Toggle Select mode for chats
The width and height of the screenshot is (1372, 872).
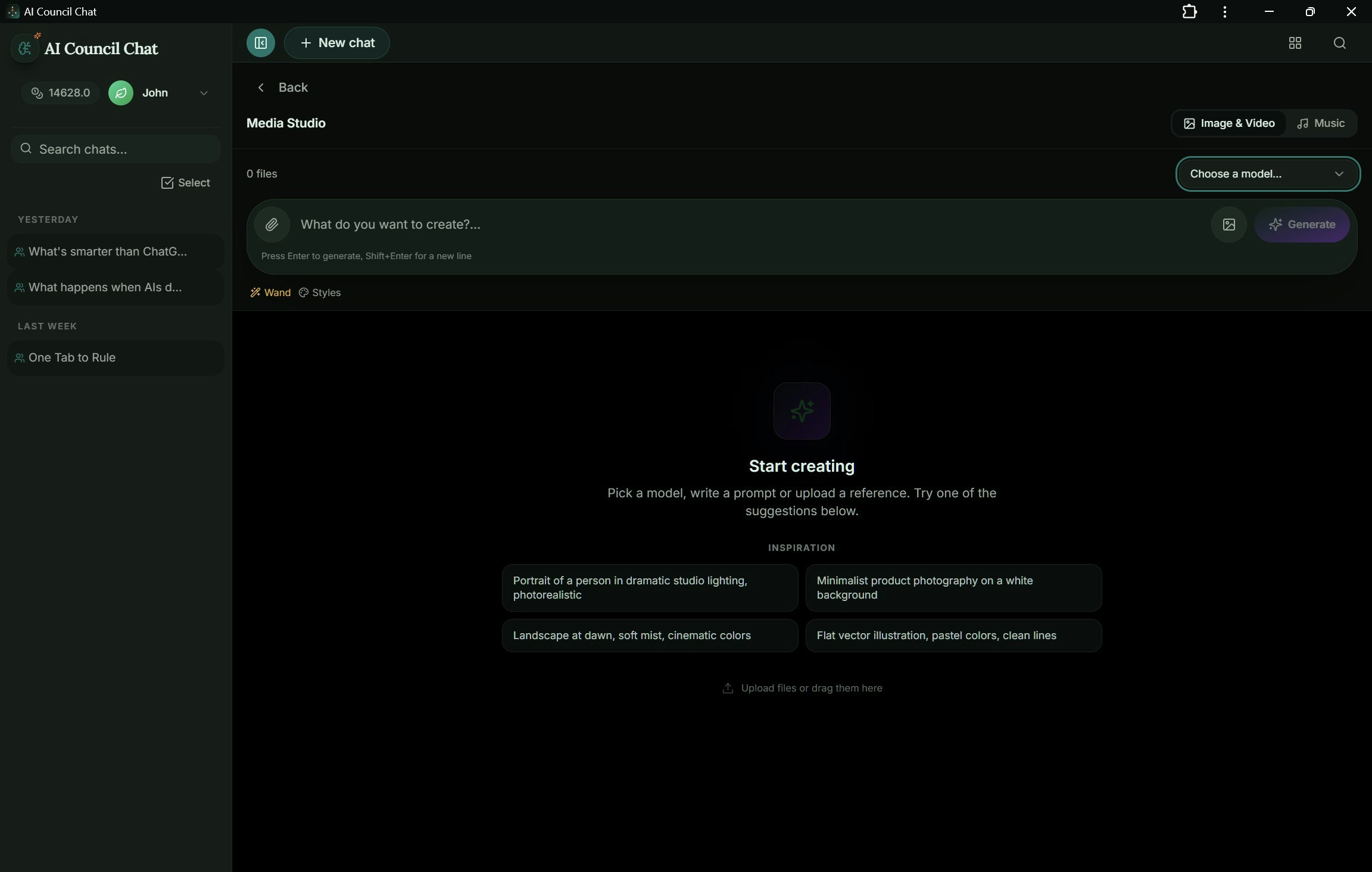click(186, 183)
